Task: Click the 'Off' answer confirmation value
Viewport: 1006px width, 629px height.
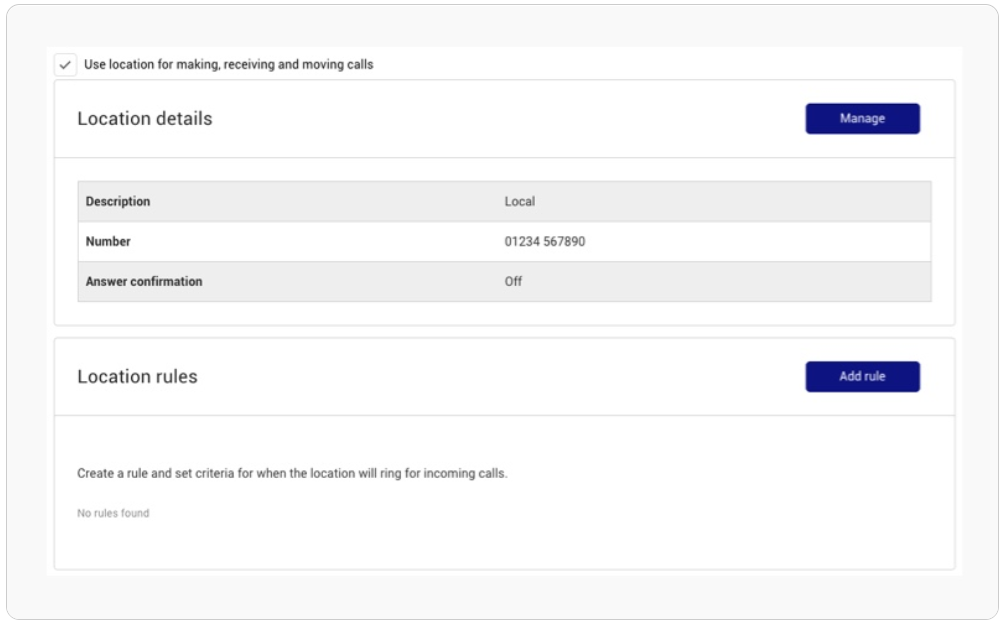Action: pyautogui.click(x=513, y=282)
